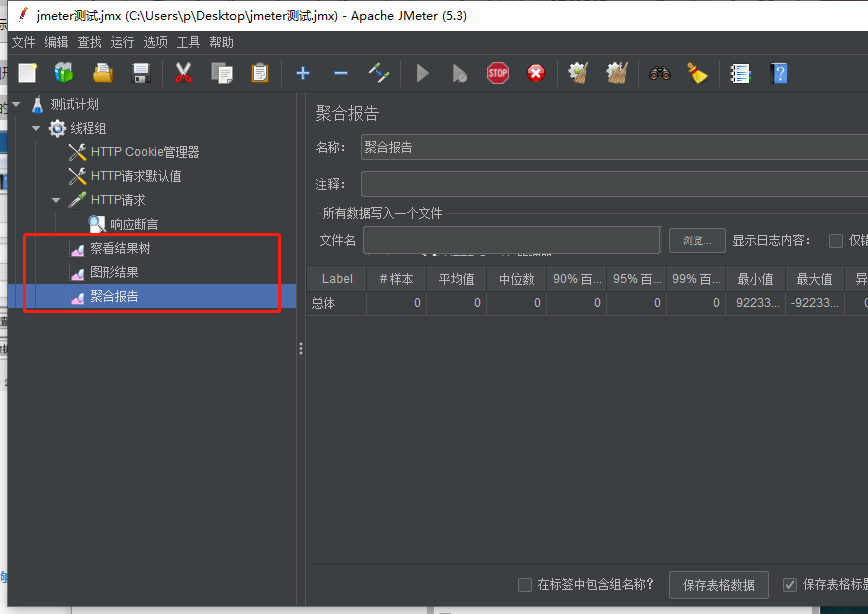Toggle 在标签中包含组名称 checkbox
The image size is (868, 614).
[525, 585]
